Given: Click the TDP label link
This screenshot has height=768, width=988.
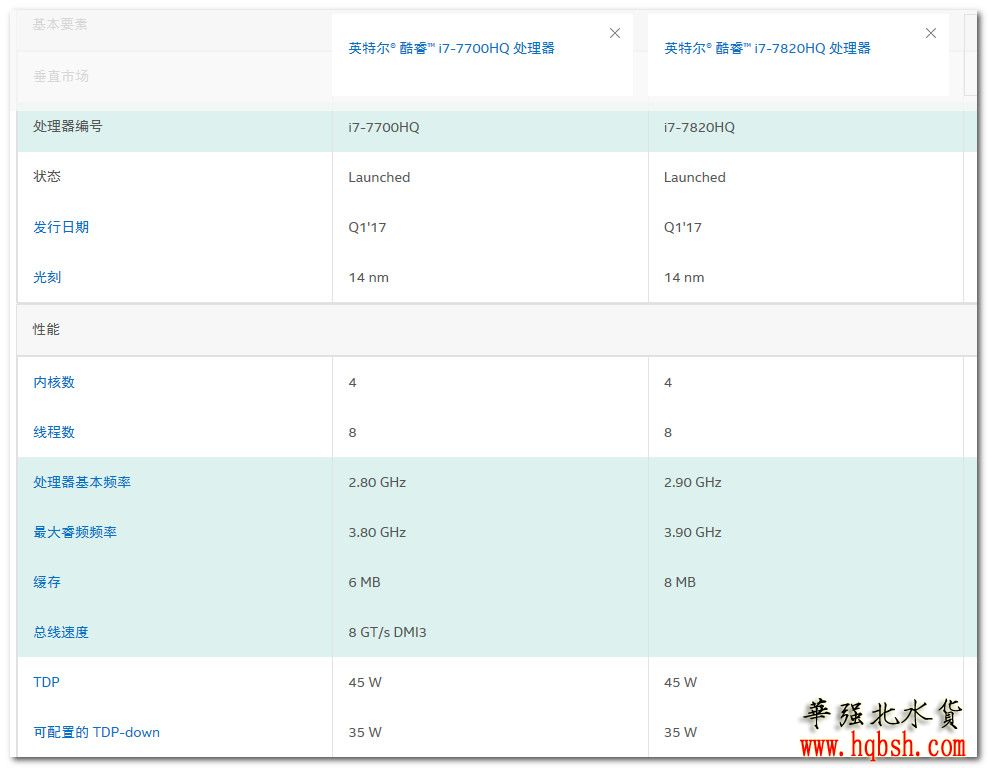Looking at the screenshot, I should 46,682.
